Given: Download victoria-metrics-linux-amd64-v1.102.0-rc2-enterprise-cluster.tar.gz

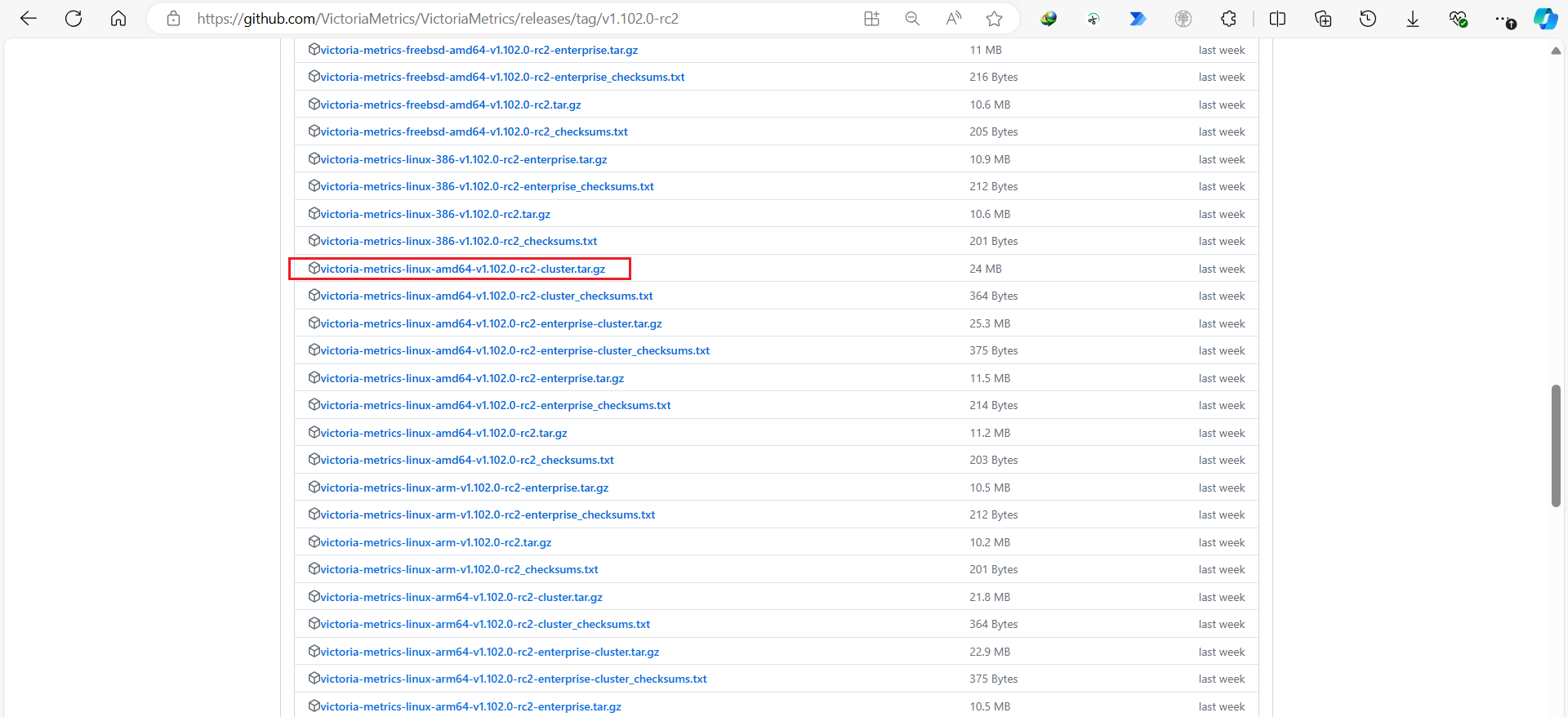Looking at the screenshot, I should (x=491, y=323).
